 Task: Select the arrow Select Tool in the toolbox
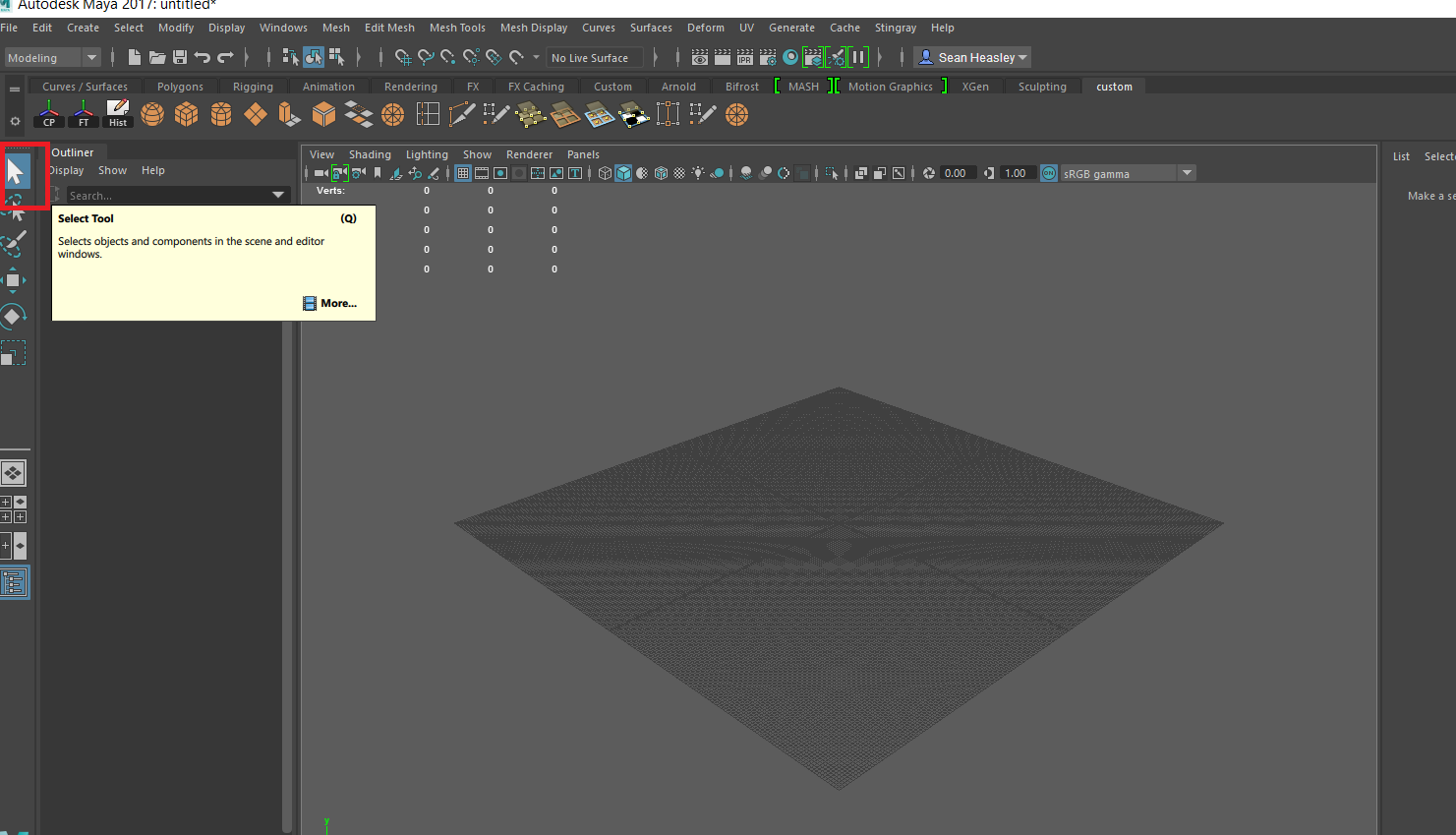(x=15, y=171)
